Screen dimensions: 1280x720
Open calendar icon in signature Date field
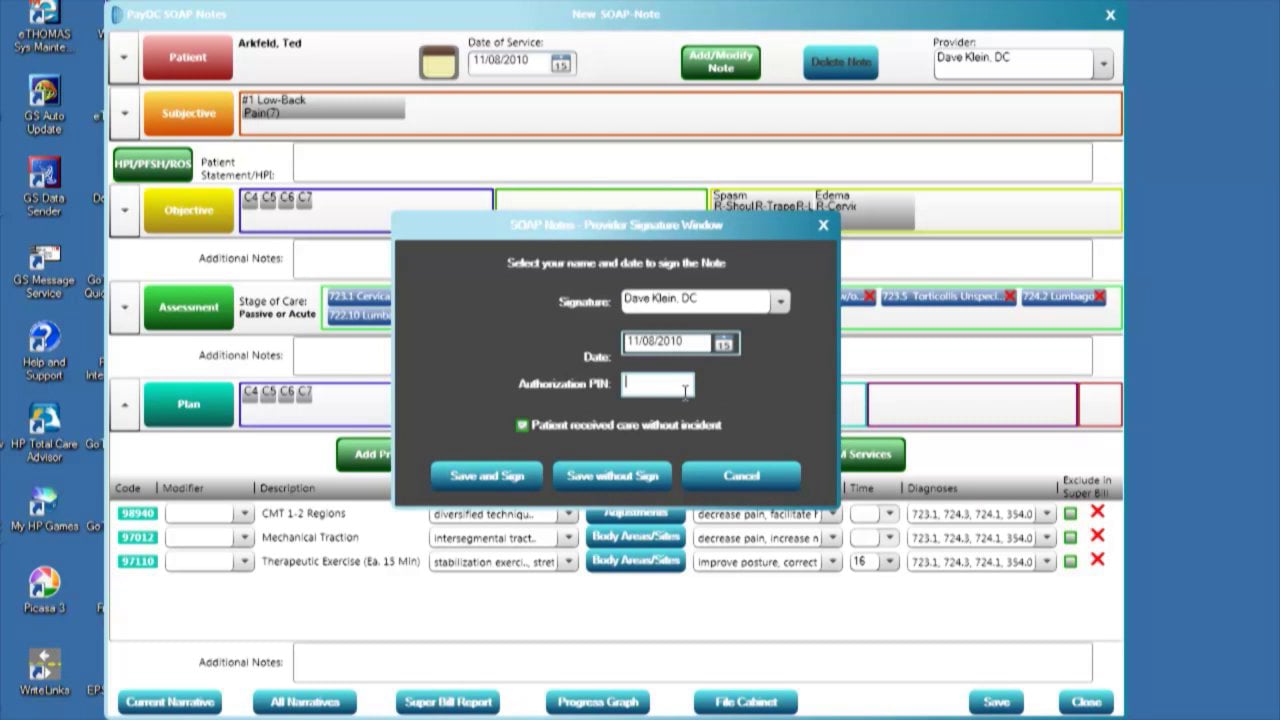point(723,344)
